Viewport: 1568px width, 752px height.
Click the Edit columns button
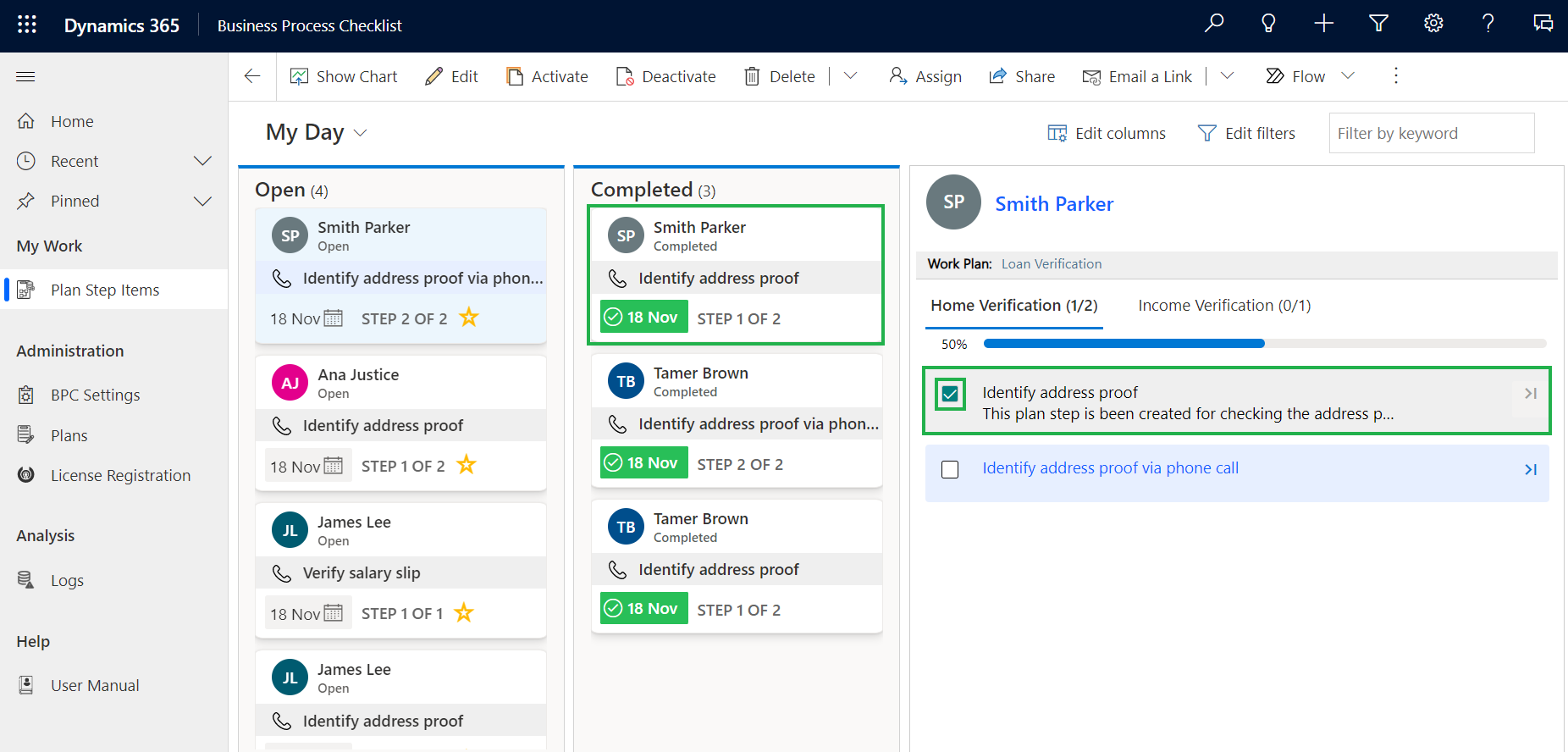(1107, 133)
